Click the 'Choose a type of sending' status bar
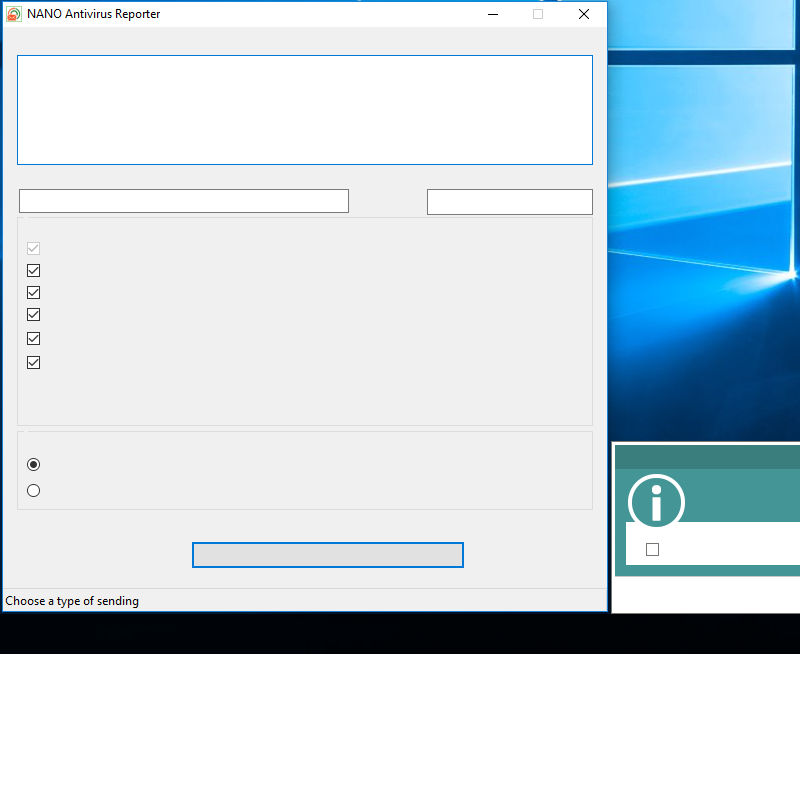The width and height of the screenshot is (800, 800). pos(72,601)
